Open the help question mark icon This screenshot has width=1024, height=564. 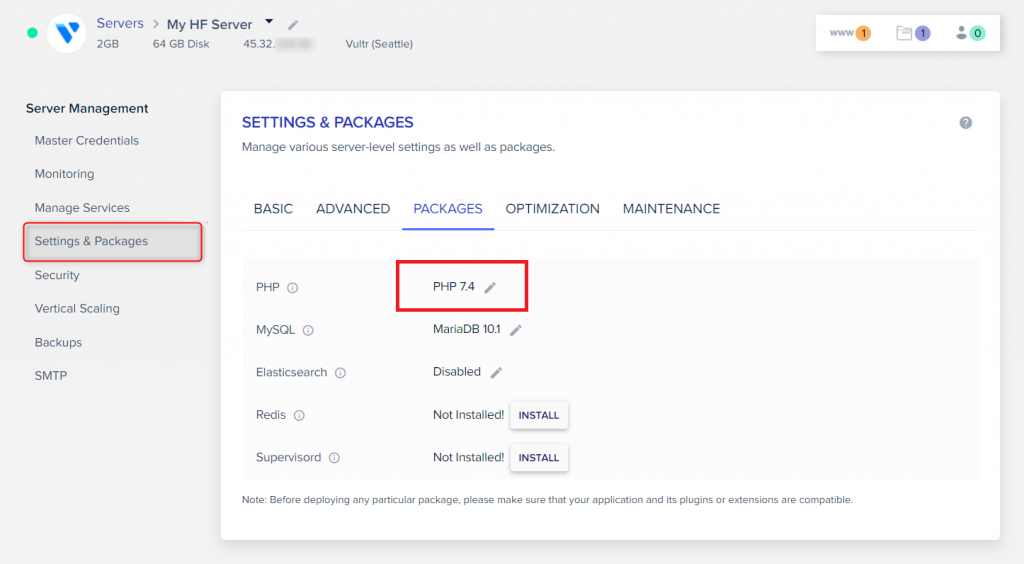965,123
